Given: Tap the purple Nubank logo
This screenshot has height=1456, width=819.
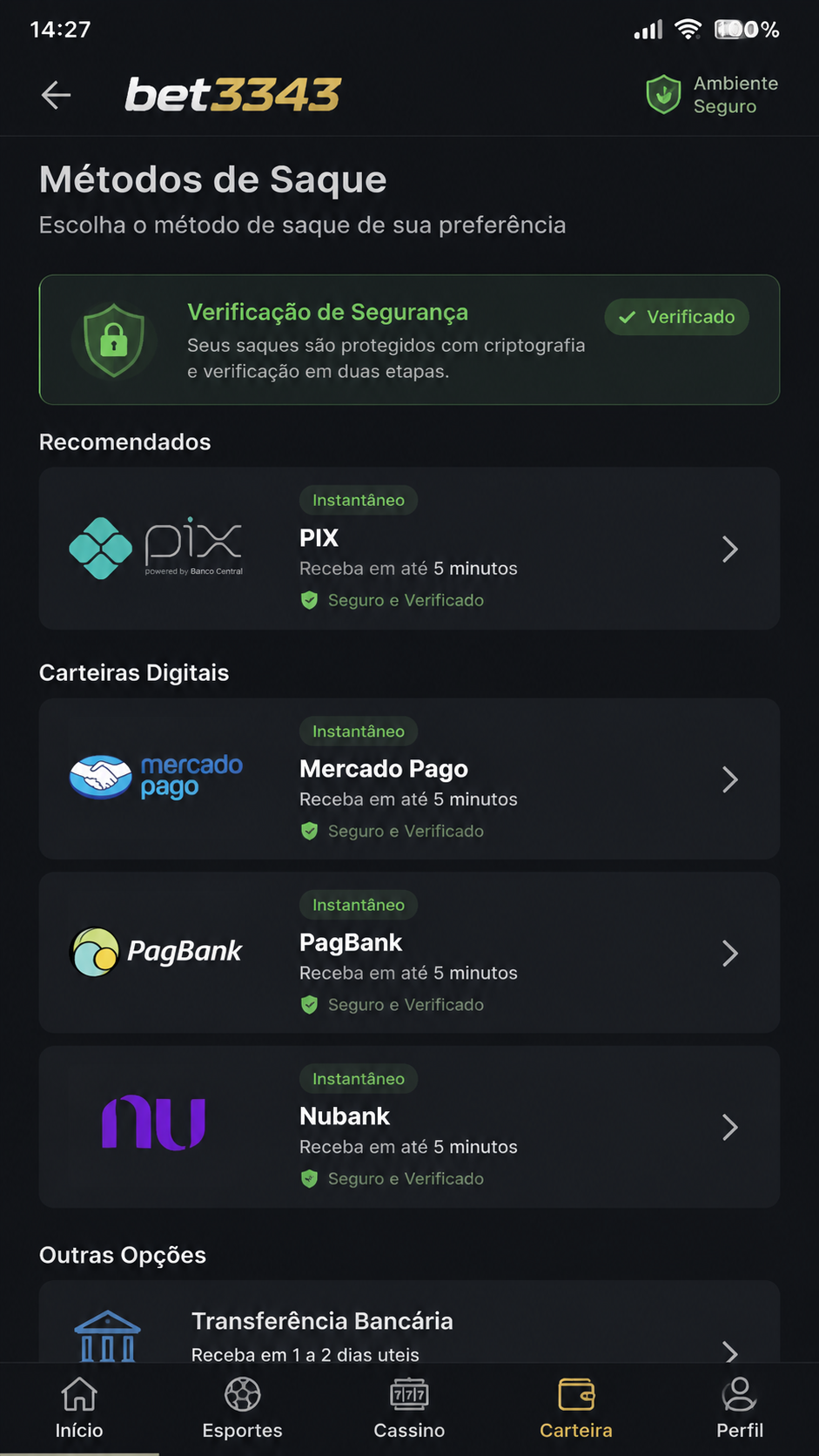Looking at the screenshot, I should (x=154, y=1122).
